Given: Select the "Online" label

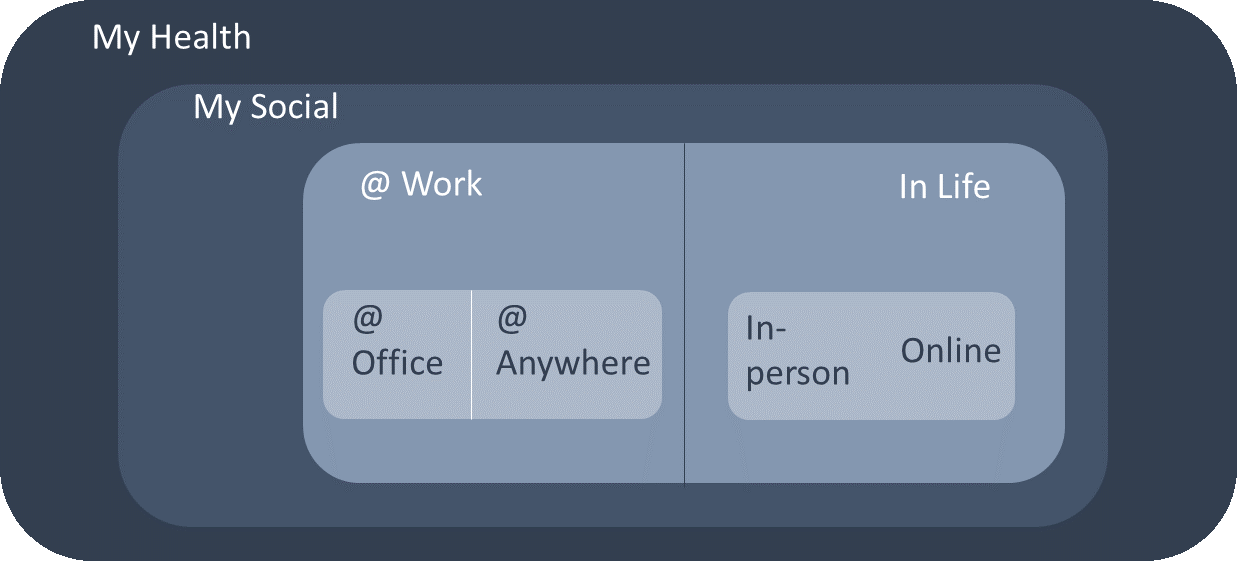Looking at the screenshot, I should point(950,351).
